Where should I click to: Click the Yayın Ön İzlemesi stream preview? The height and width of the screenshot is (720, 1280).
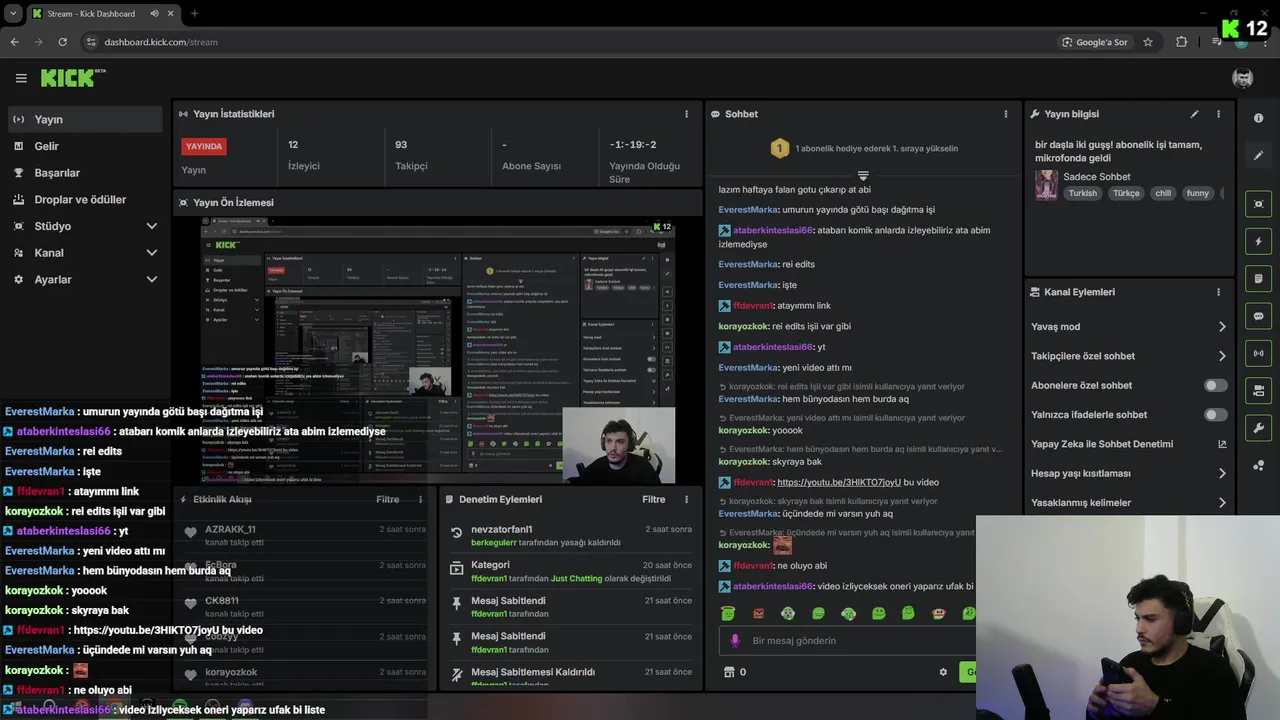(437, 350)
